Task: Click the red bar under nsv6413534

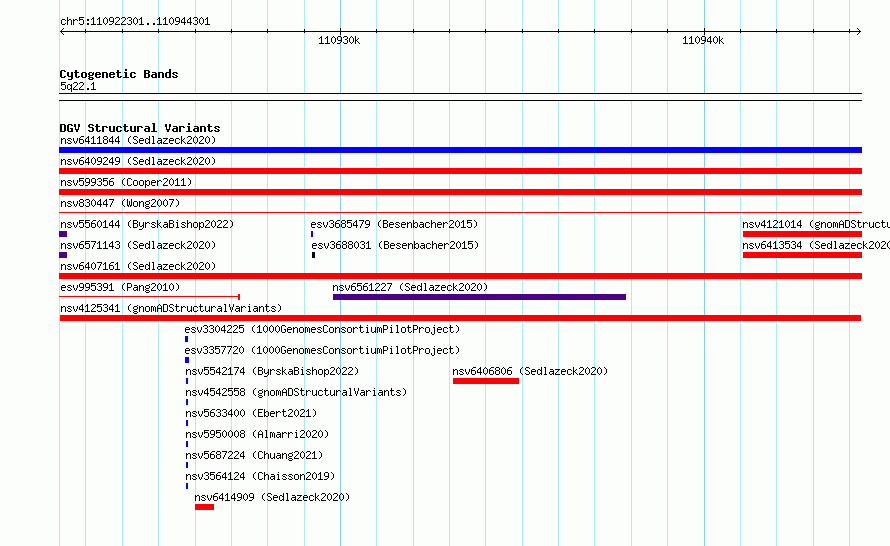Action: [802, 255]
